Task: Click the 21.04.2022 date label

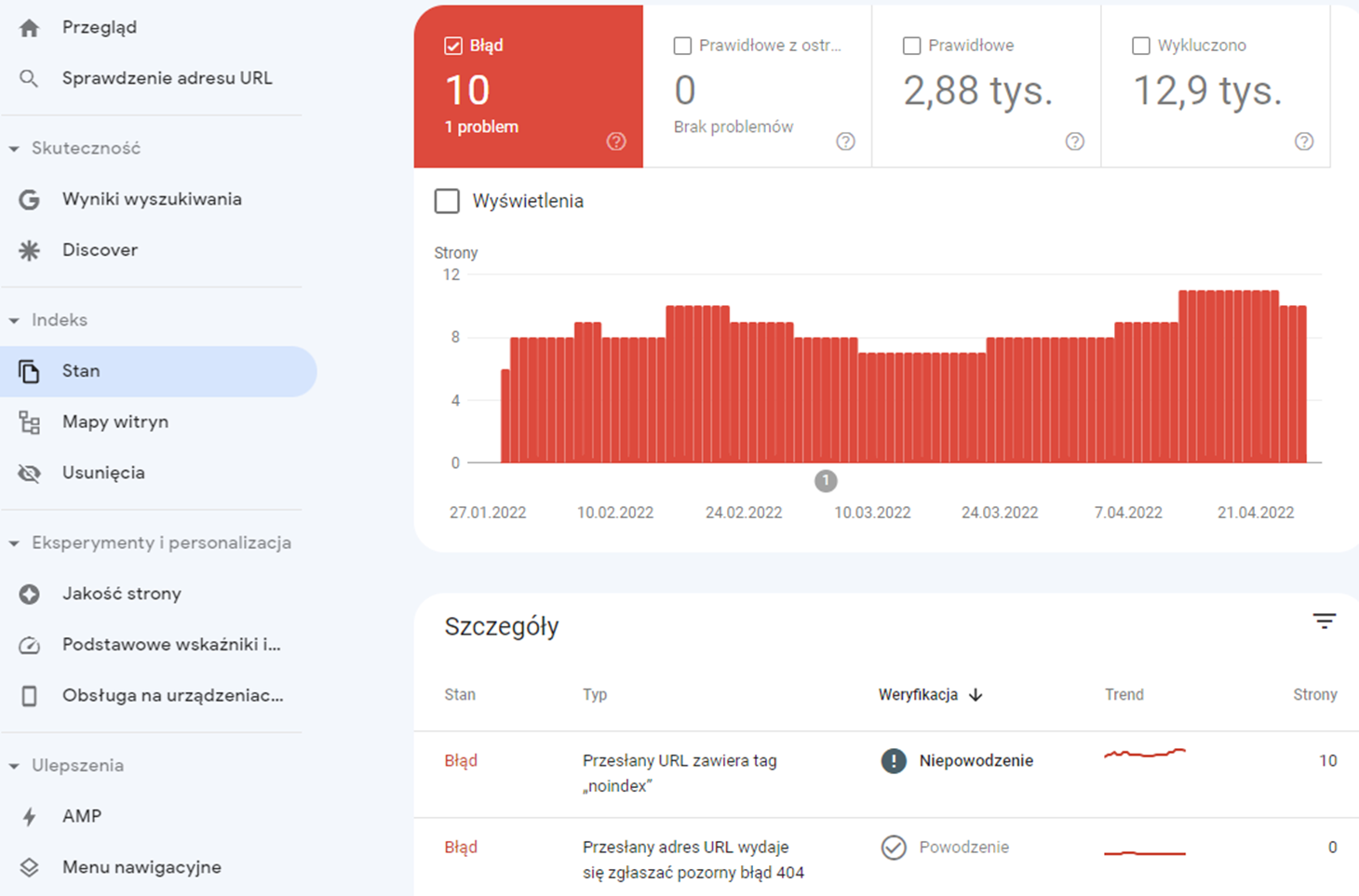Action: pos(1256,513)
